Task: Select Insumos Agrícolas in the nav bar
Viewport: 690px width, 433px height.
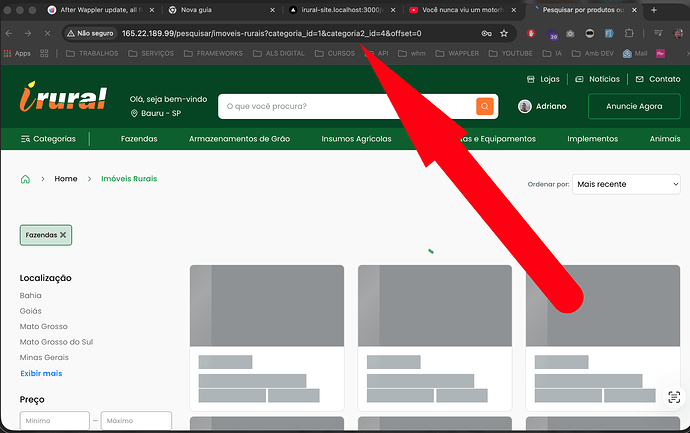Action: pos(356,139)
